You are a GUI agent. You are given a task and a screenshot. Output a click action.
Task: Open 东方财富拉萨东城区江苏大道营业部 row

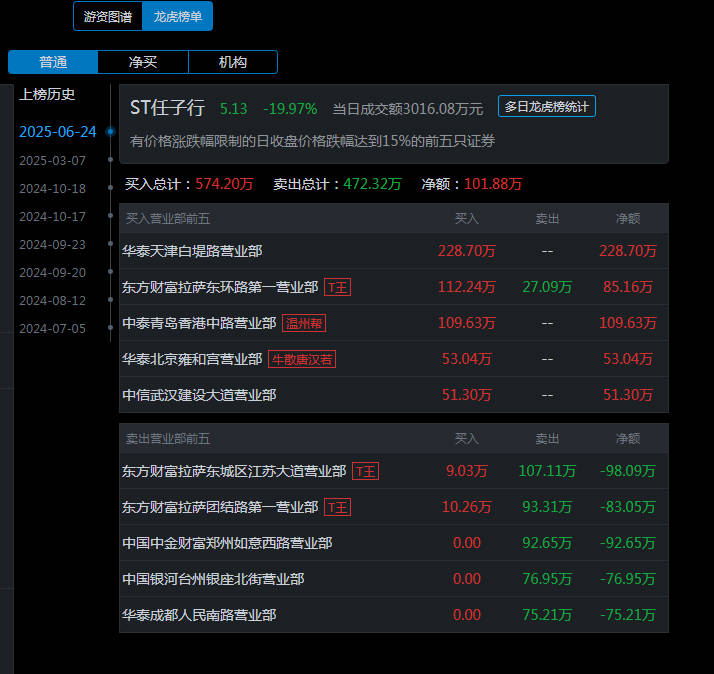point(393,471)
